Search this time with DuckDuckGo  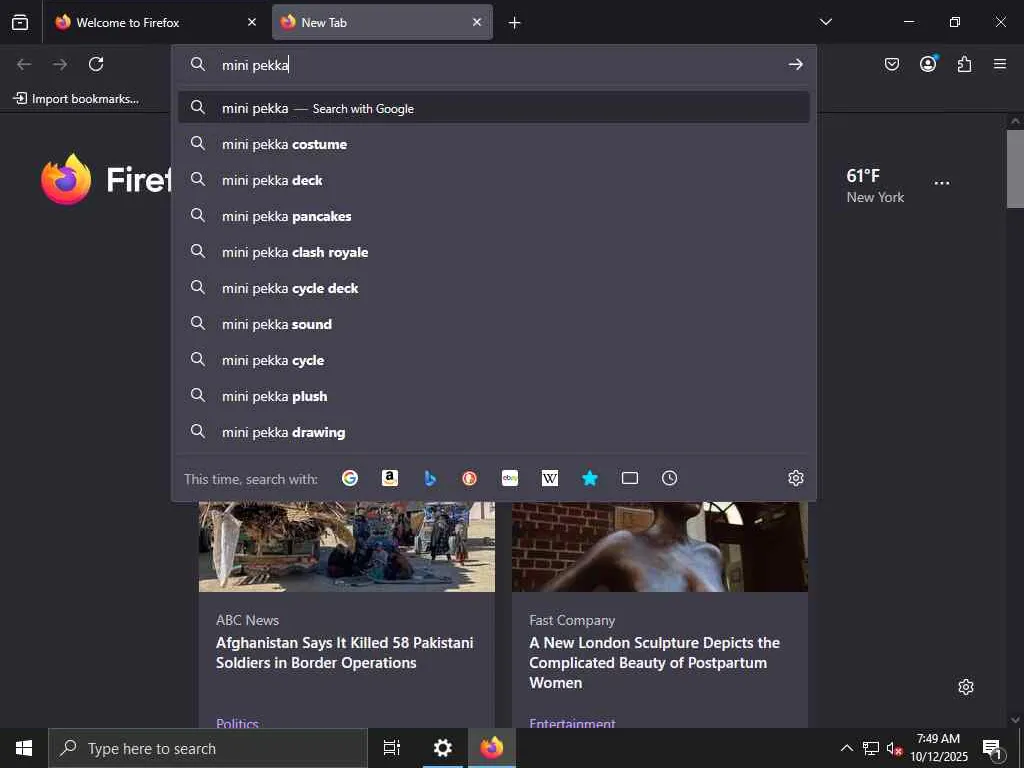[470, 478]
